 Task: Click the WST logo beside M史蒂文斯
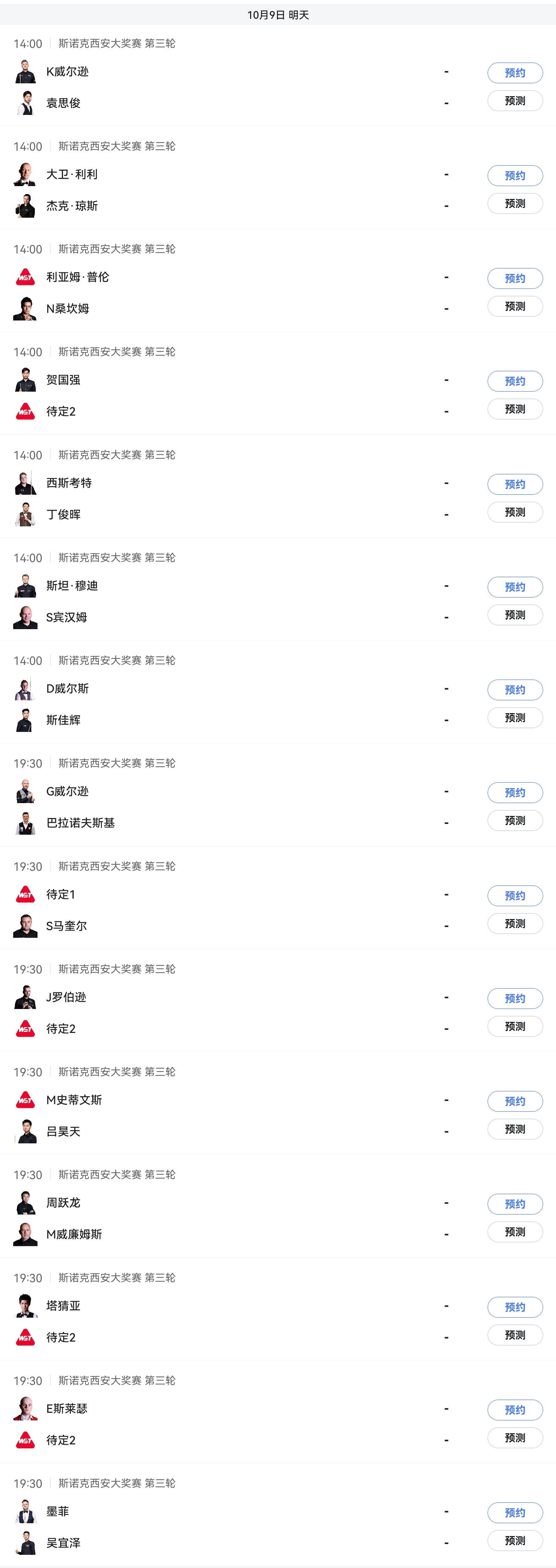25,1101
